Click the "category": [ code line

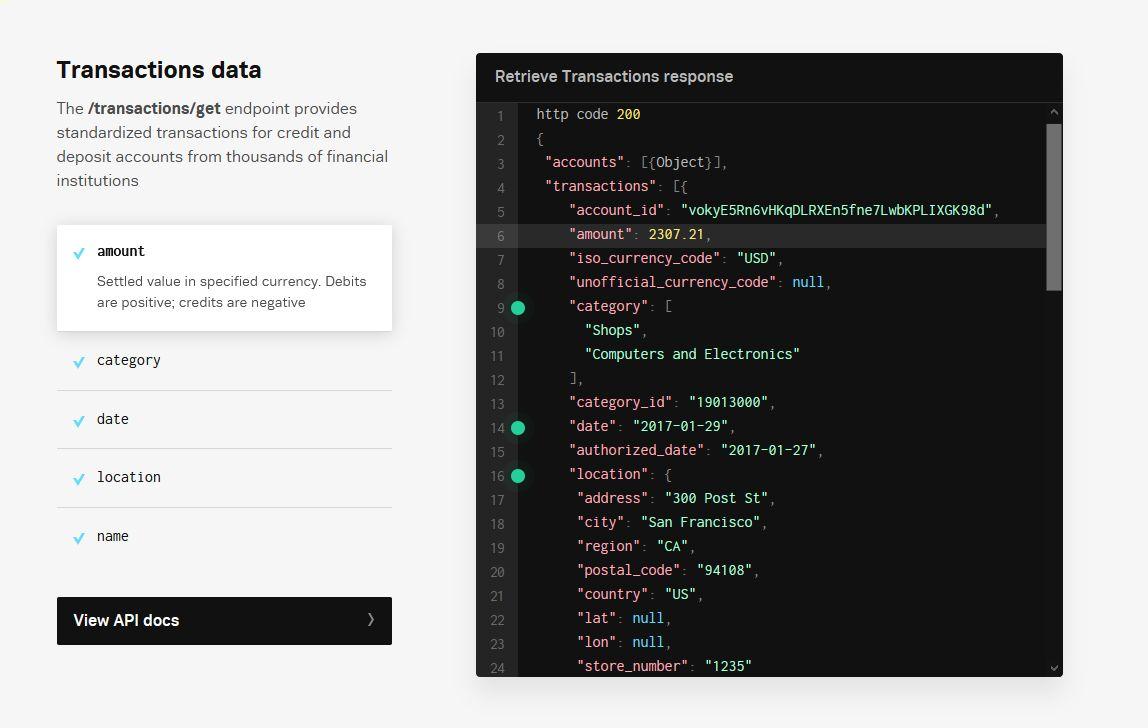620,307
